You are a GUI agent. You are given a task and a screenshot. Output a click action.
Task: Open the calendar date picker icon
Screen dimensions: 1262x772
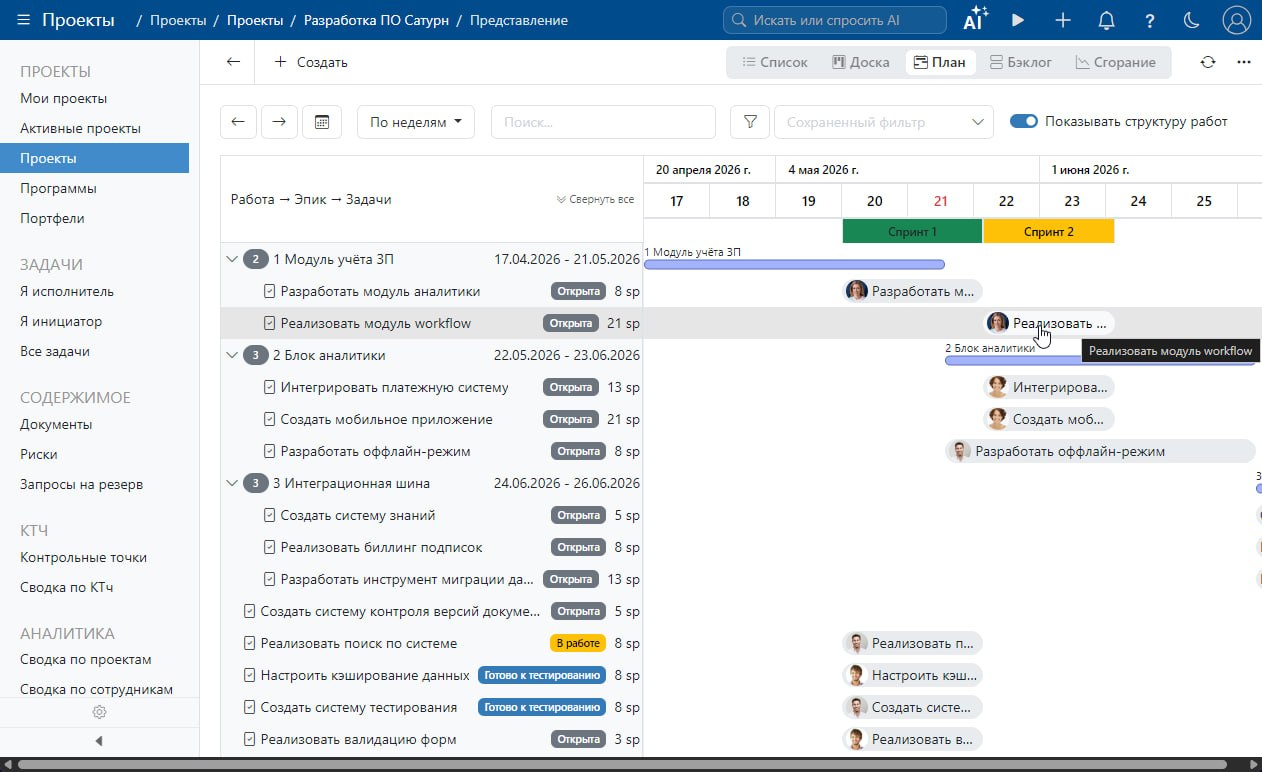[322, 122]
